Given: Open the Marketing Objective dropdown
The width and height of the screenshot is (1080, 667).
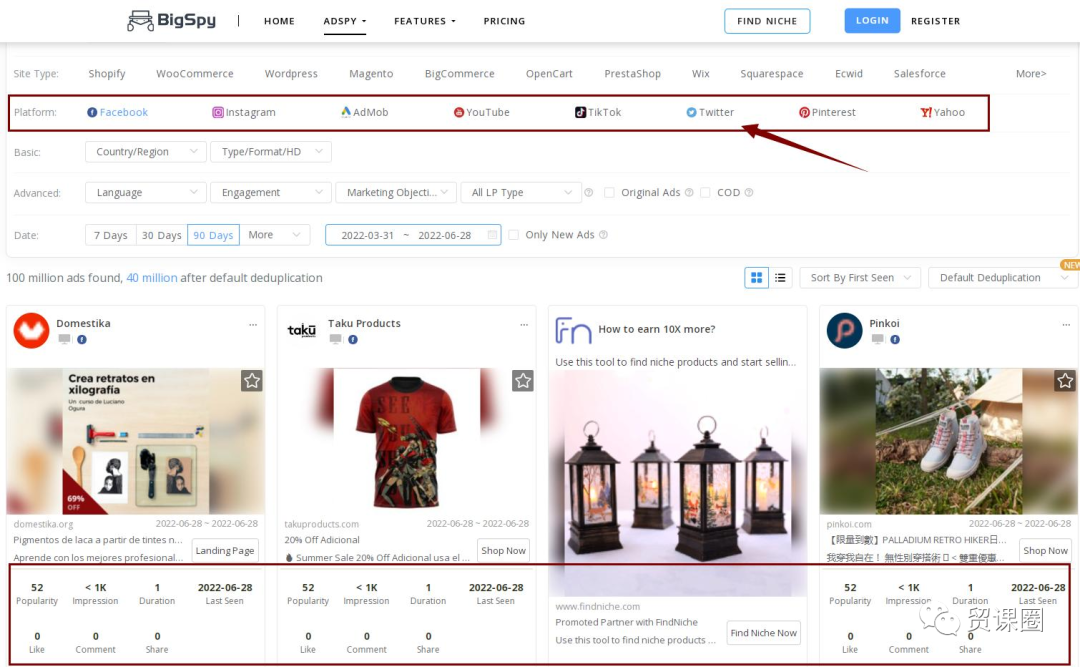Looking at the screenshot, I should (x=396, y=192).
